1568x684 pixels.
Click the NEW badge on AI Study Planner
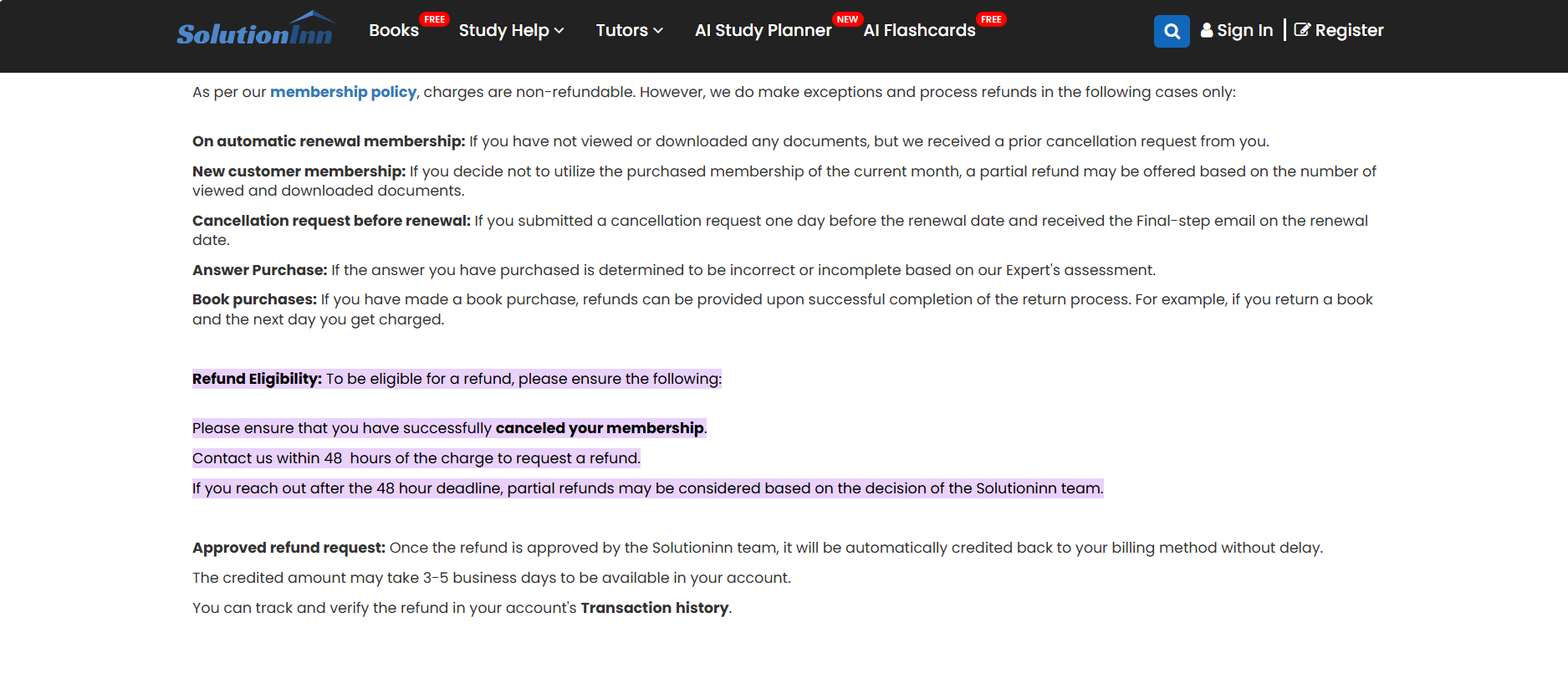tap(847, 19)
